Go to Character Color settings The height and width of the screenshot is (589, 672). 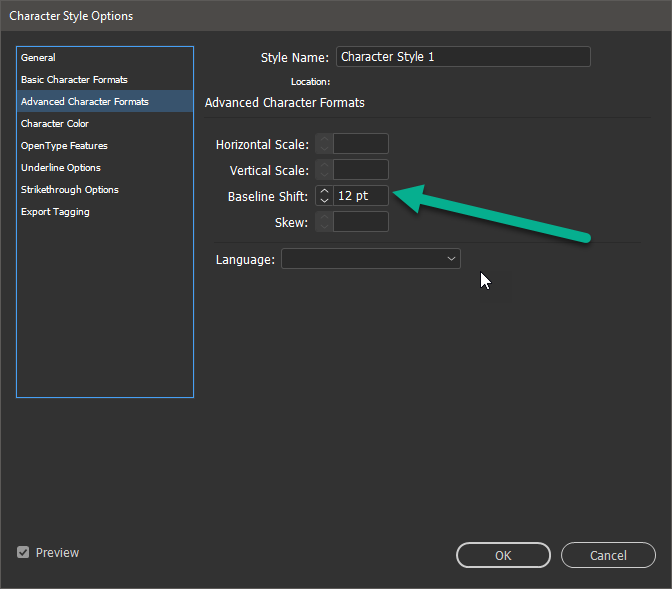[x=55, y=124]
